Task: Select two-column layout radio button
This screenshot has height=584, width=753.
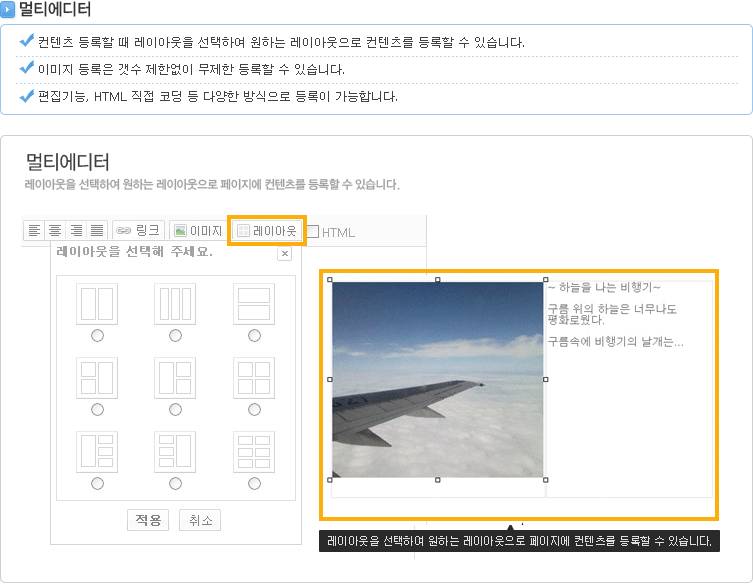Action: tap(97, 335)
